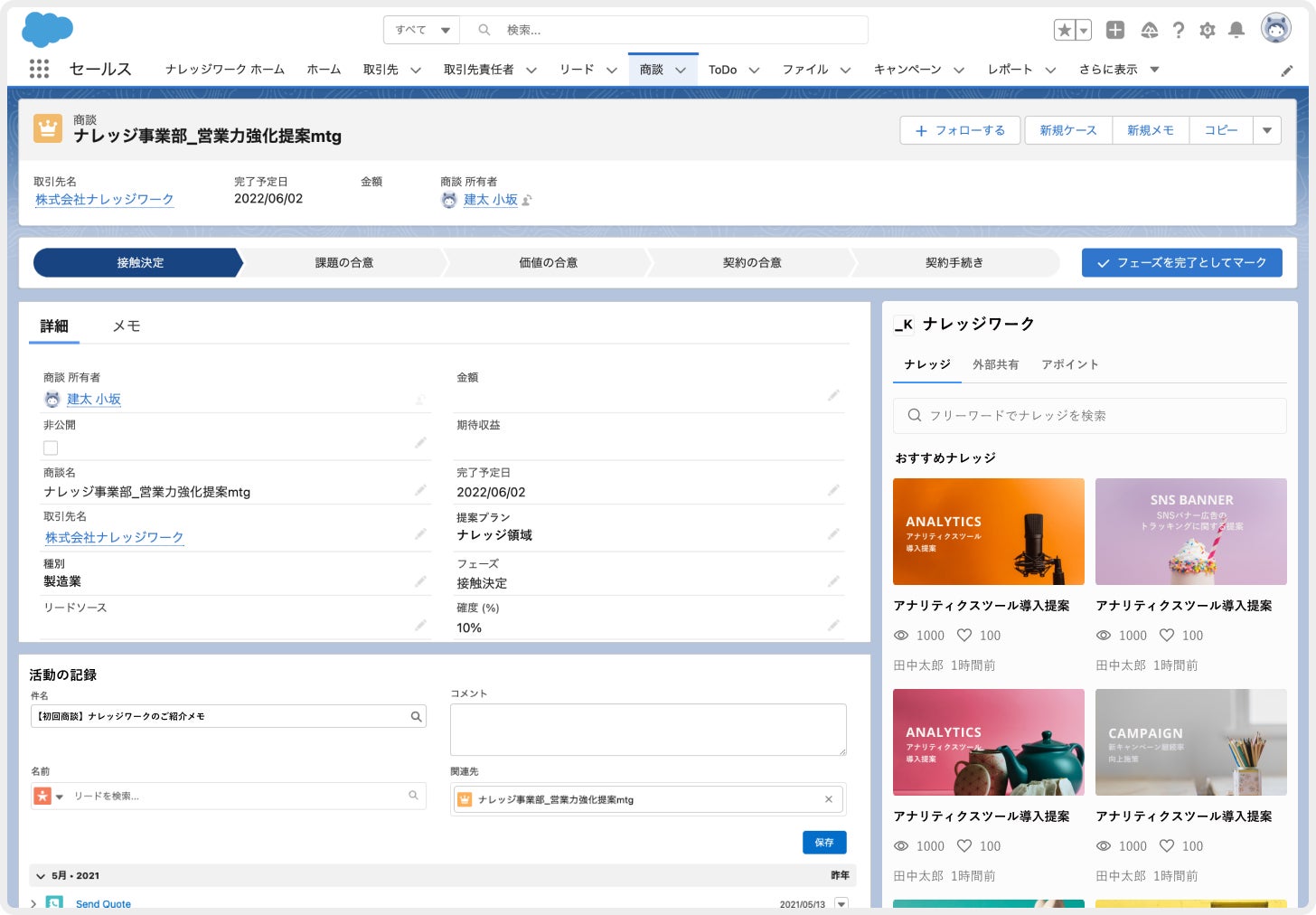Collapse the 5月・2021 activity section
This screenshot has width=1316, height=915.
[40, 875]
